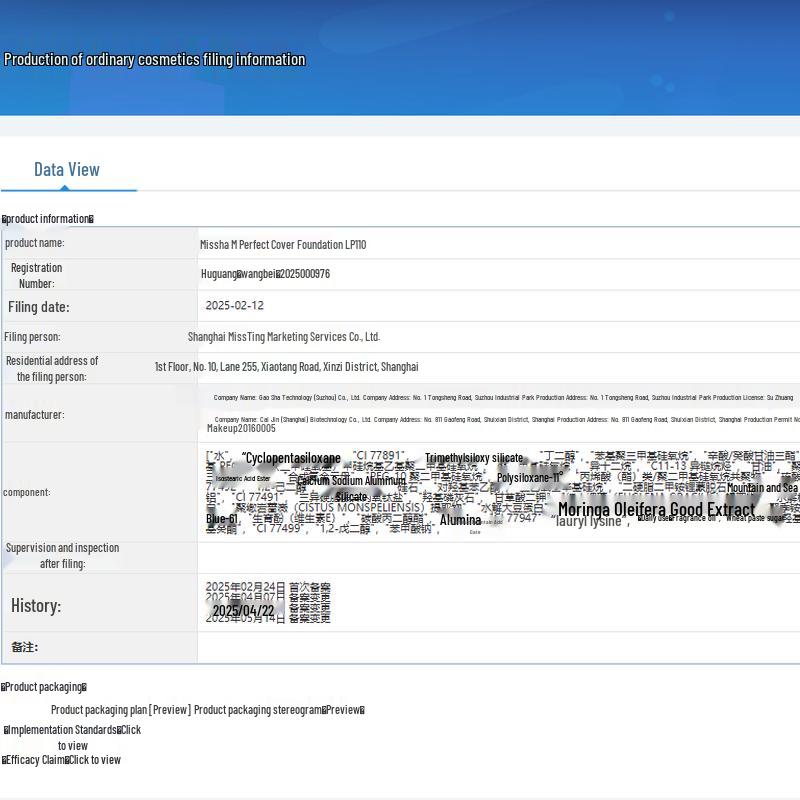
Task: Click the Implementation Standards view link
Action: 72,737
